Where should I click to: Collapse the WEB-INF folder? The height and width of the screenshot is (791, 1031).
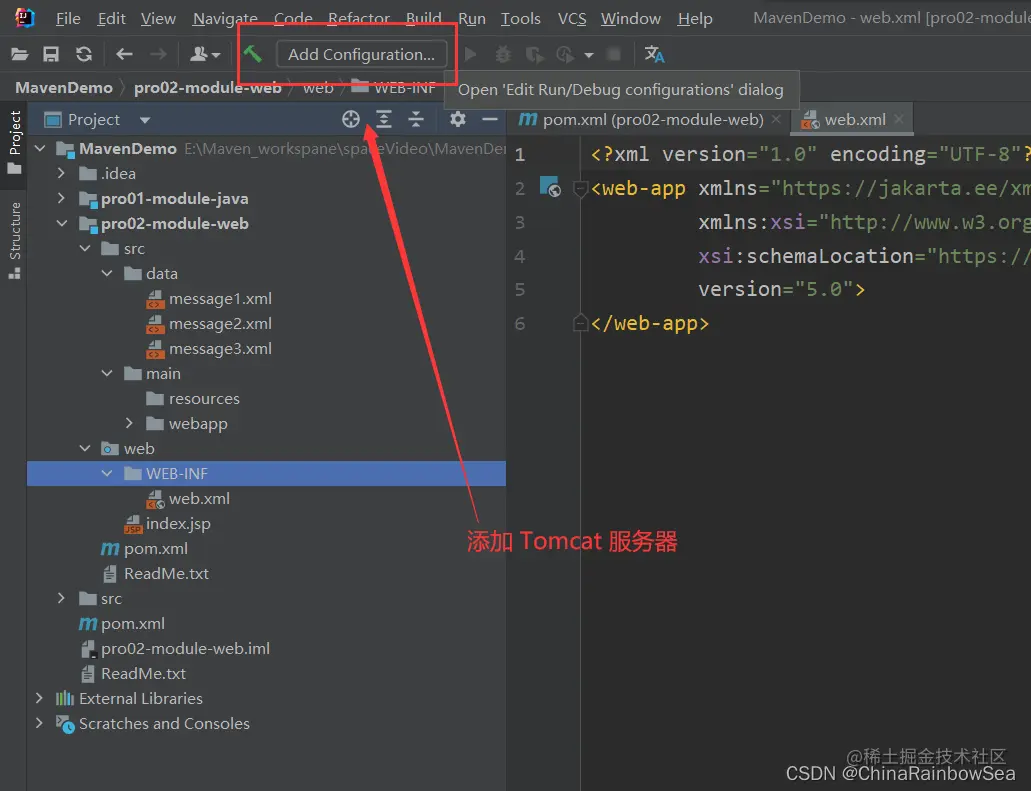coord(107,473)
